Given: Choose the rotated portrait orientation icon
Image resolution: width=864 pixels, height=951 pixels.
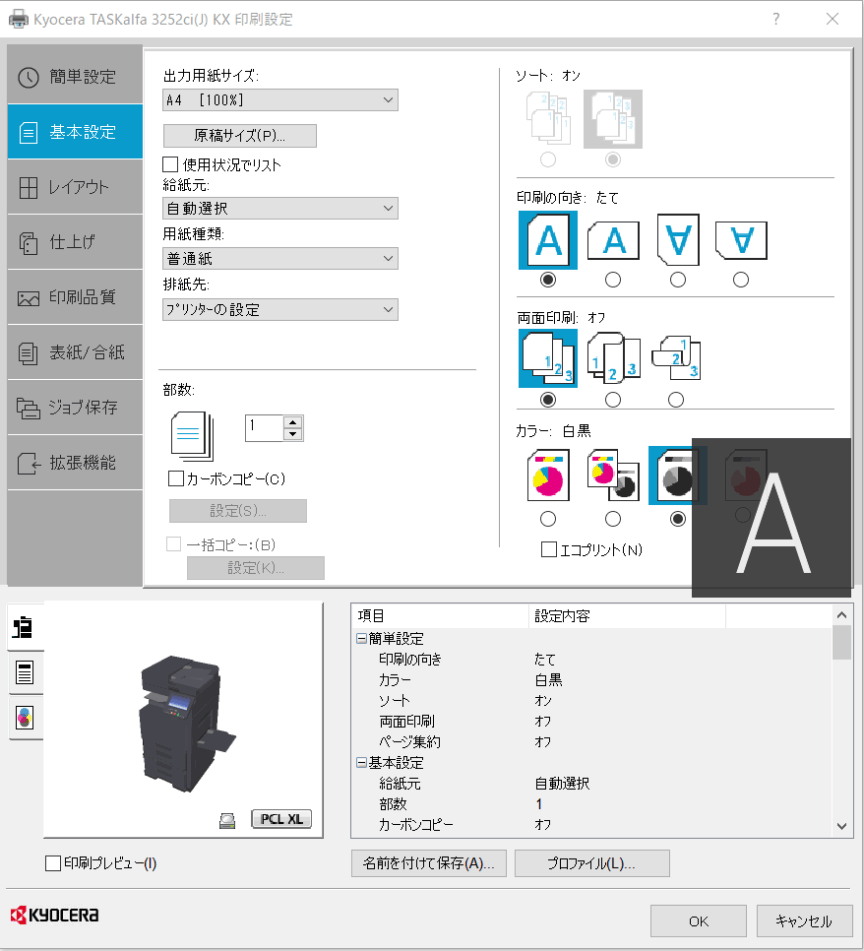Looking at the screenshot, I should [678, 240].
